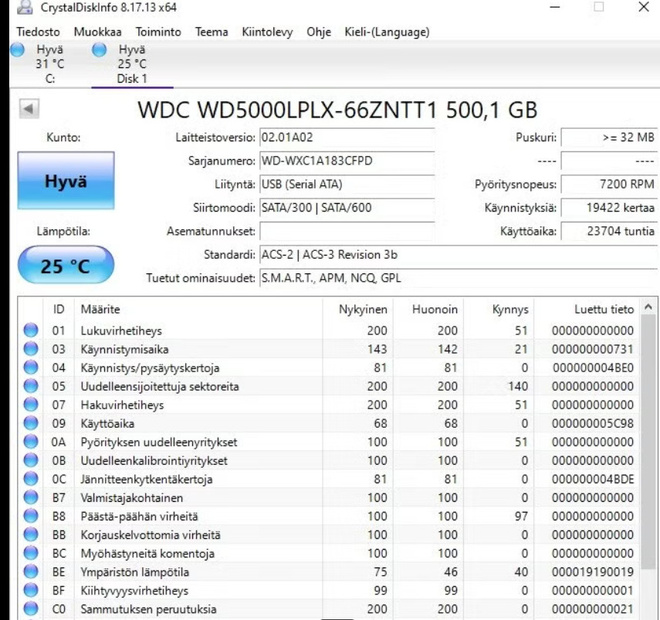Open the Kieli-(Language) menu
The image size is (660, 620).
coord(387,32)
